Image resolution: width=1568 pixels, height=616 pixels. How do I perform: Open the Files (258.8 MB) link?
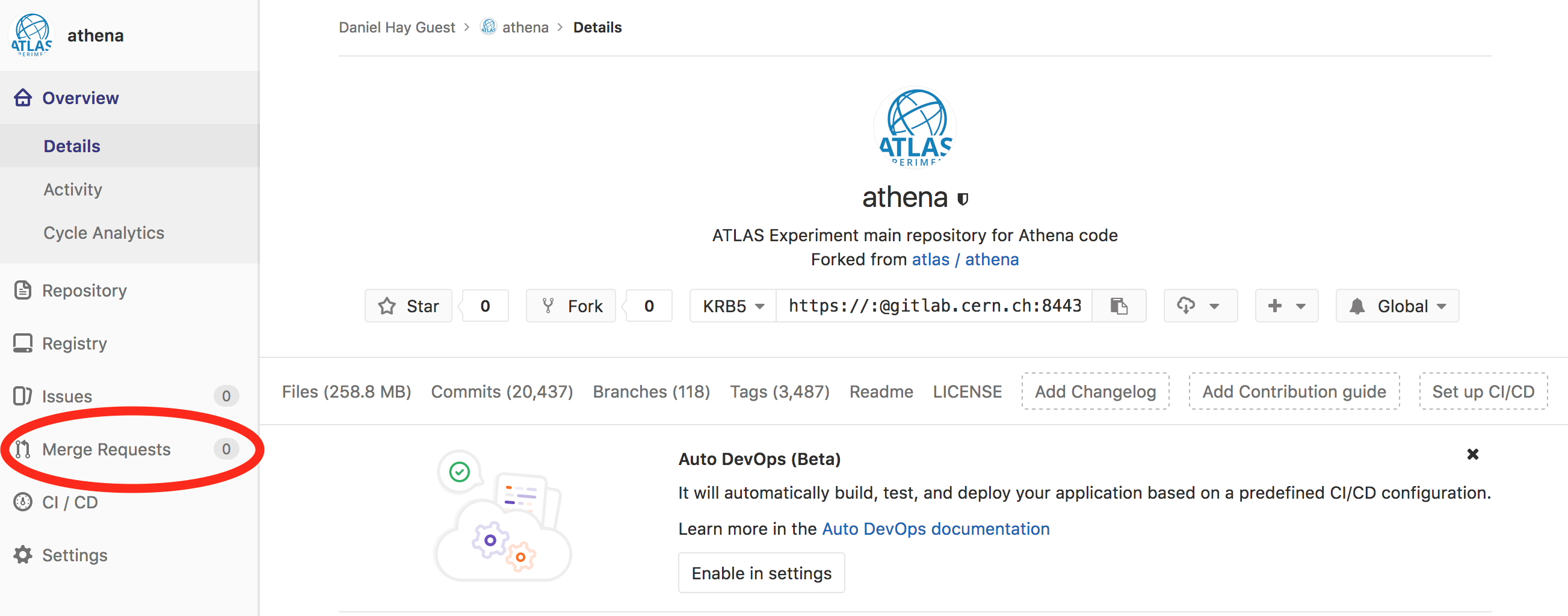(x=347, y=392)
